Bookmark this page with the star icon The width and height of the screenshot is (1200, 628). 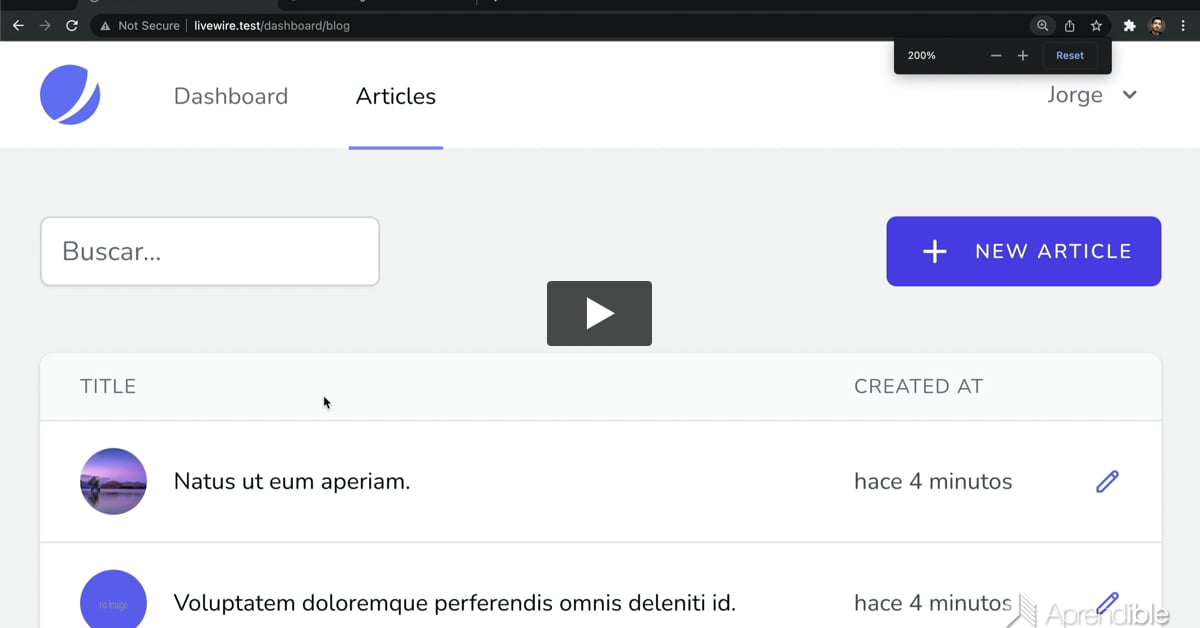(1096, 26)
